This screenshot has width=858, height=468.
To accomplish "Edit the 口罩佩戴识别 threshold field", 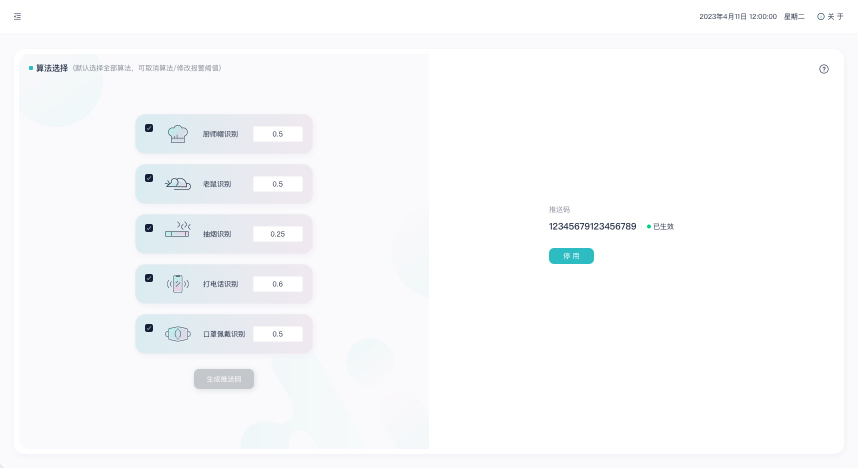I will (278, 334).
